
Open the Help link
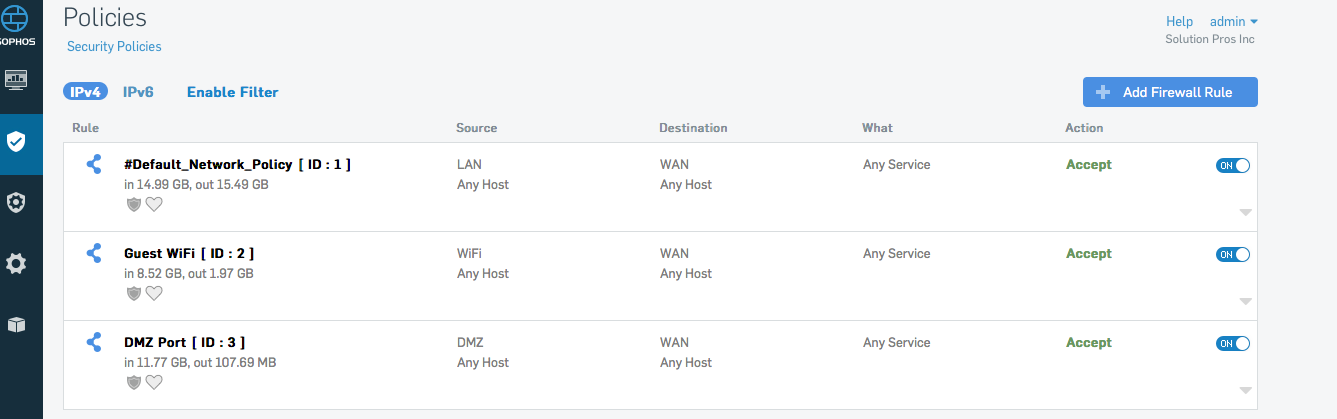(x=1180, y=21)
